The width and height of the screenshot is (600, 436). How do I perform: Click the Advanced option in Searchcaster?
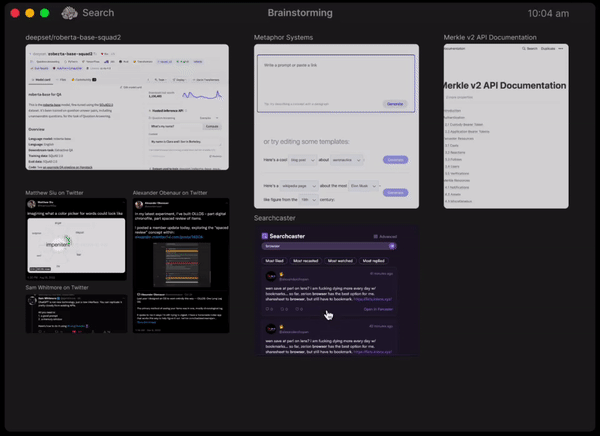tap(385, 237)
